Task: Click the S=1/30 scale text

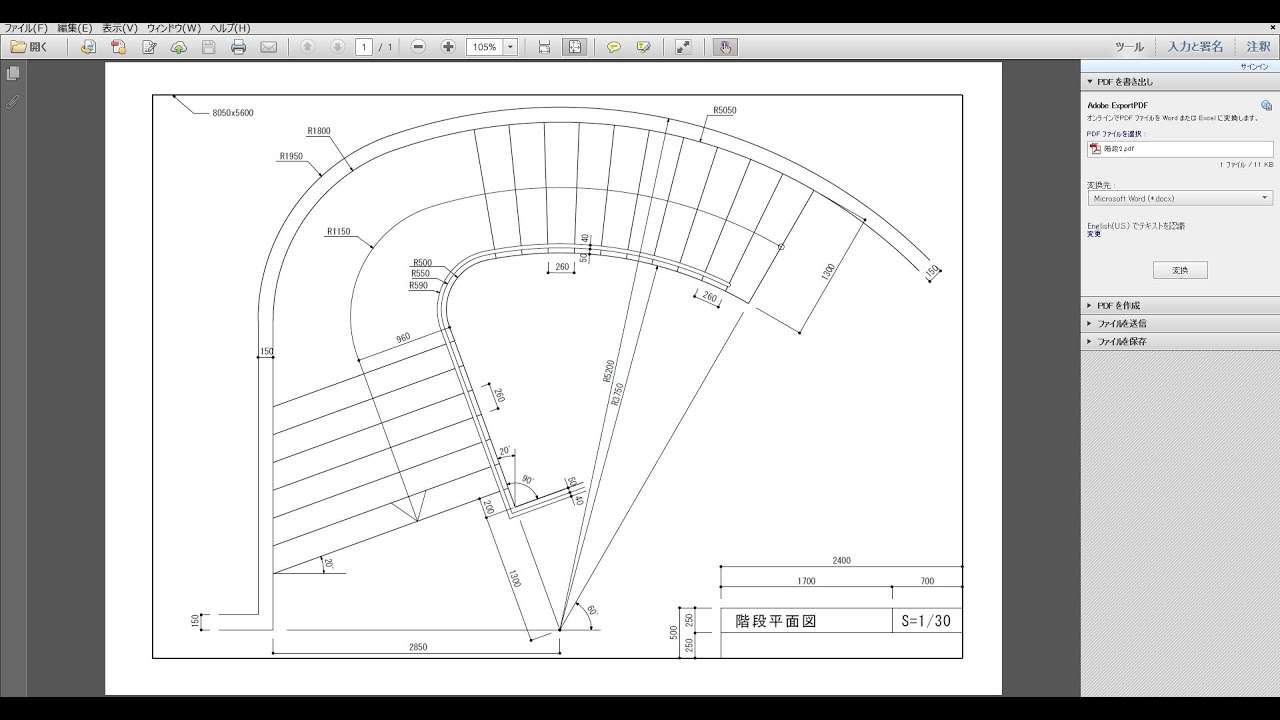Action: [926, 621]
